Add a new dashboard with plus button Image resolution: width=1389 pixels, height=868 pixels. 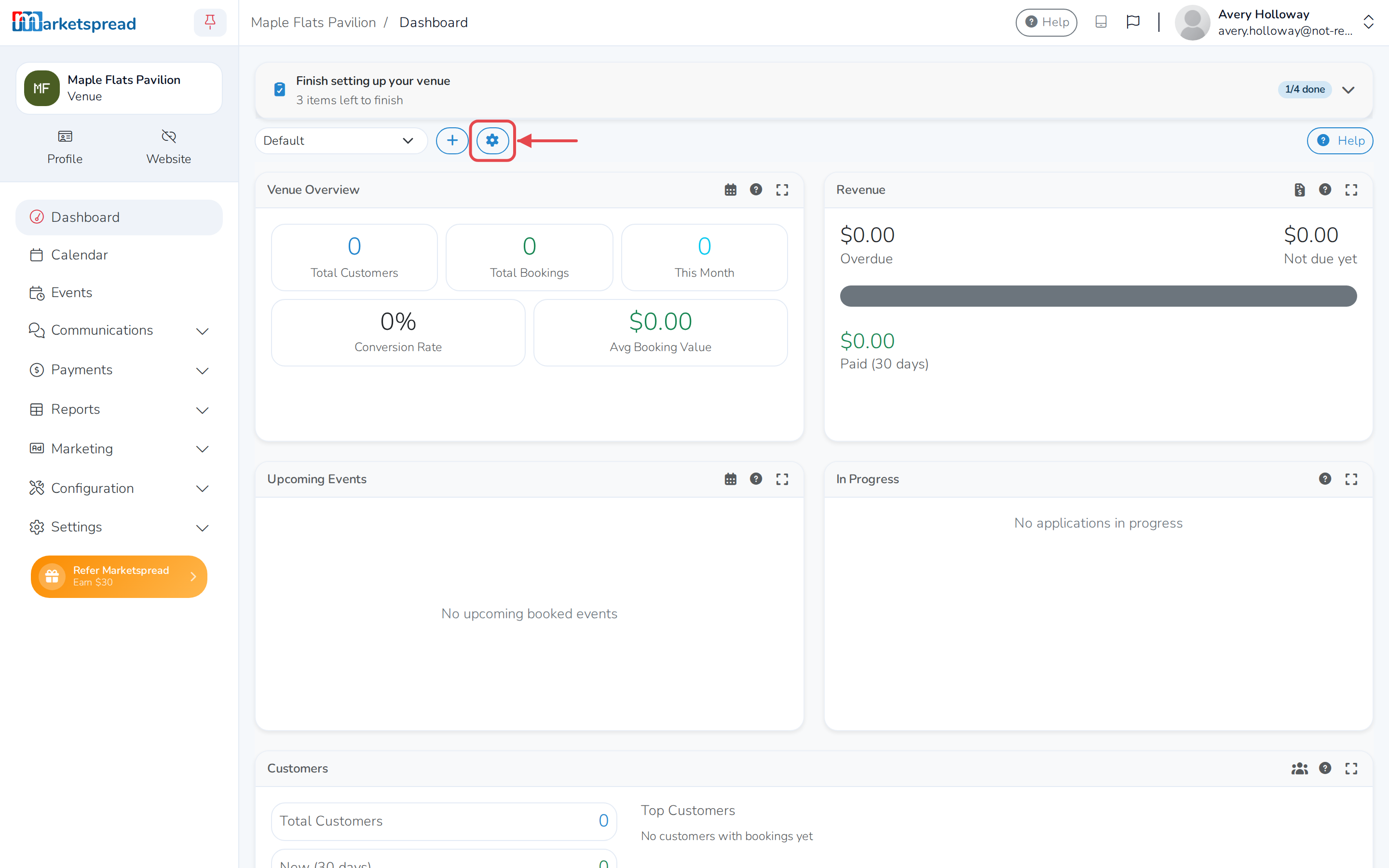coord(452,141)
